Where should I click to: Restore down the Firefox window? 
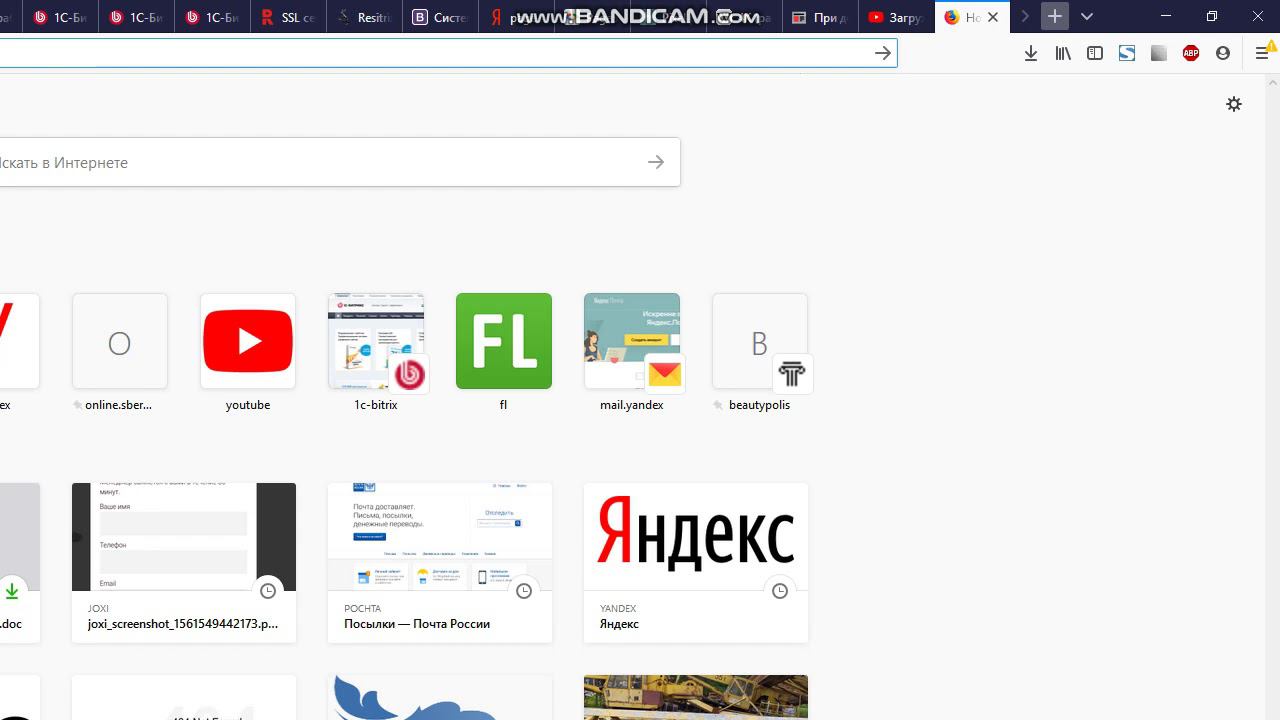(1212, 16)
